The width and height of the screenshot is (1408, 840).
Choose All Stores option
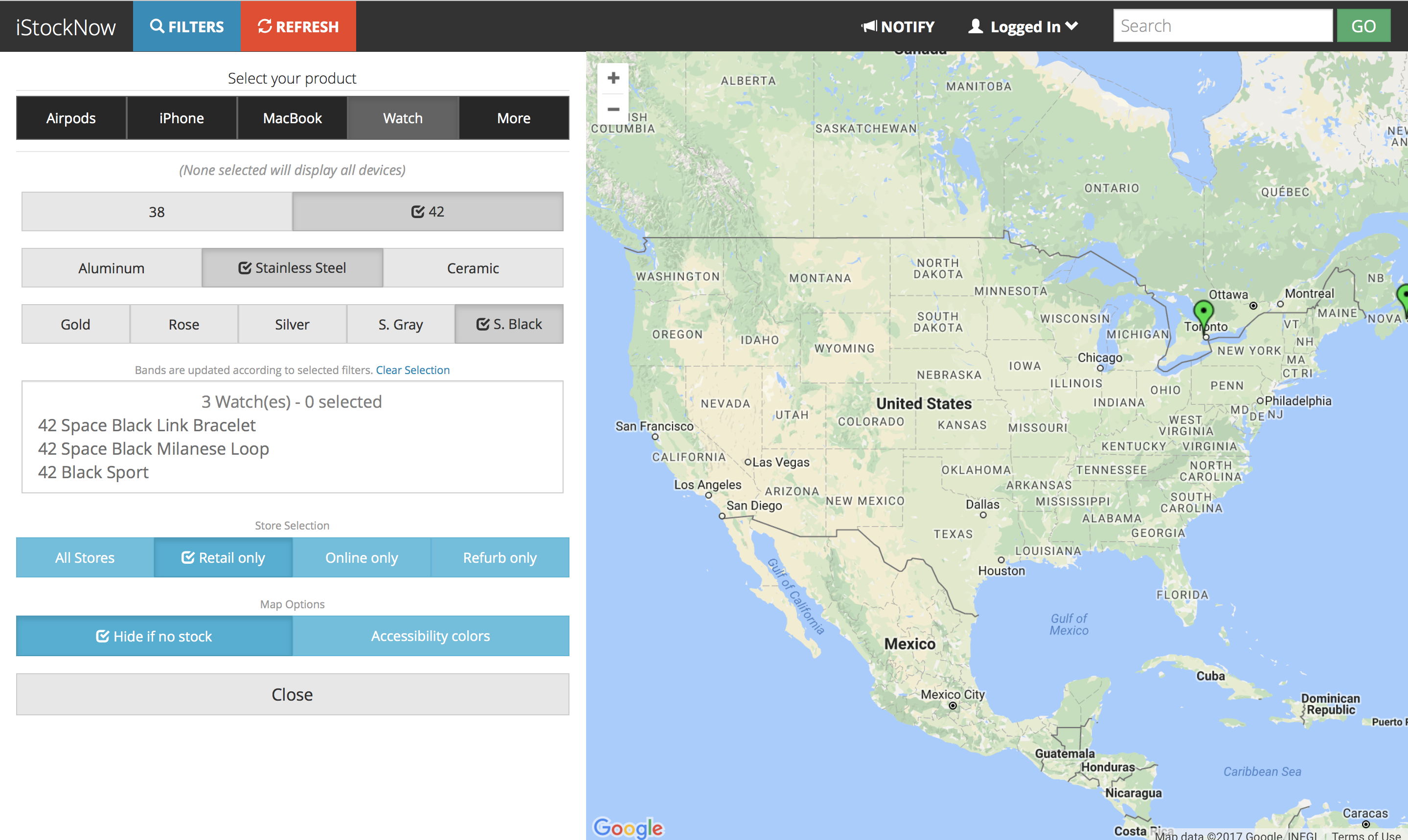85,557
